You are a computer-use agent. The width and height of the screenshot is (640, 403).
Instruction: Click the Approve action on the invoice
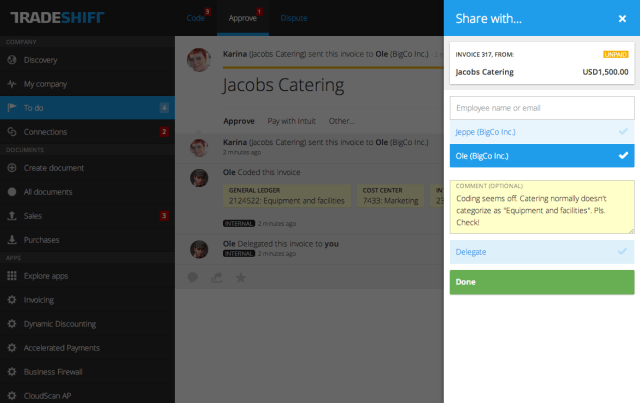239,121
